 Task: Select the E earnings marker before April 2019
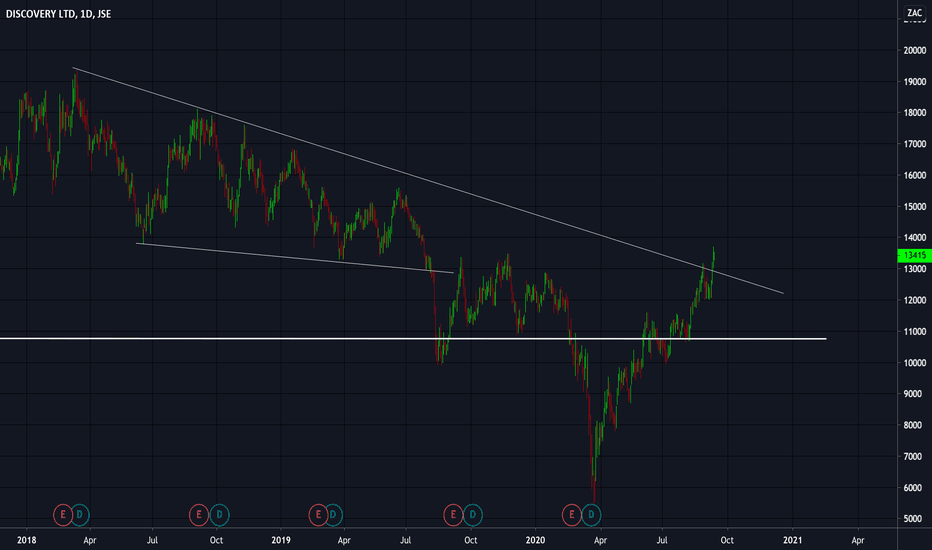coord(319,515)
